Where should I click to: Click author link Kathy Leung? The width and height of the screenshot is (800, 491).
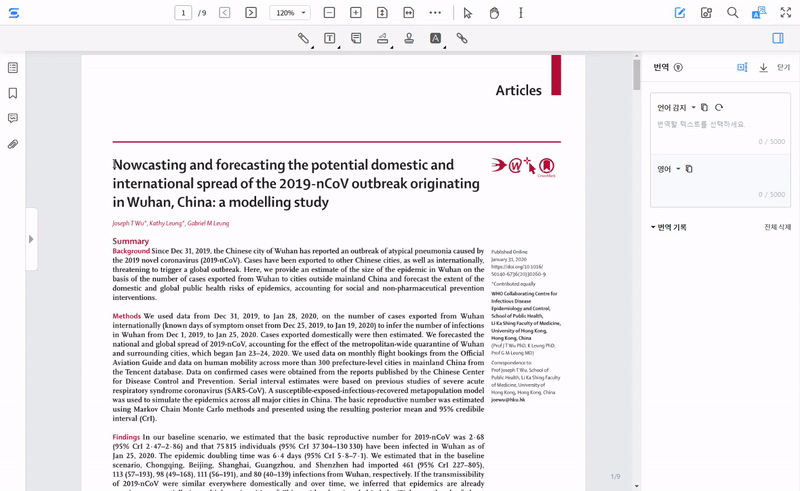tap(166, 223)
